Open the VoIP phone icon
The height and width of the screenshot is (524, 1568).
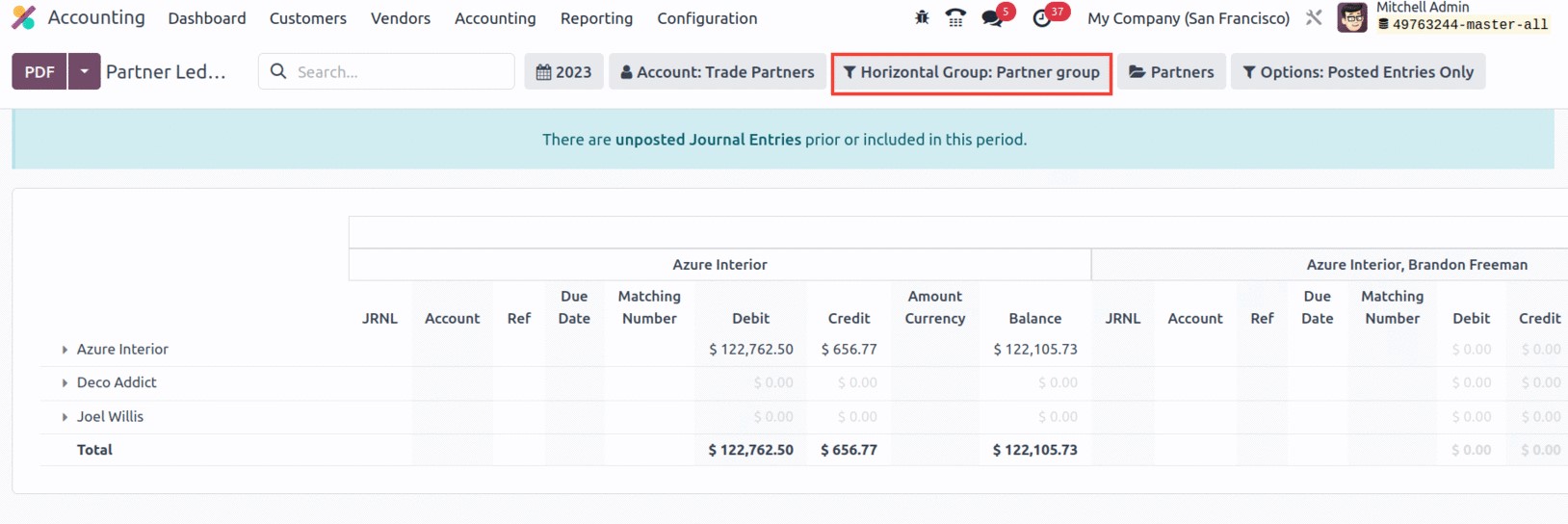tap(955, 17)
